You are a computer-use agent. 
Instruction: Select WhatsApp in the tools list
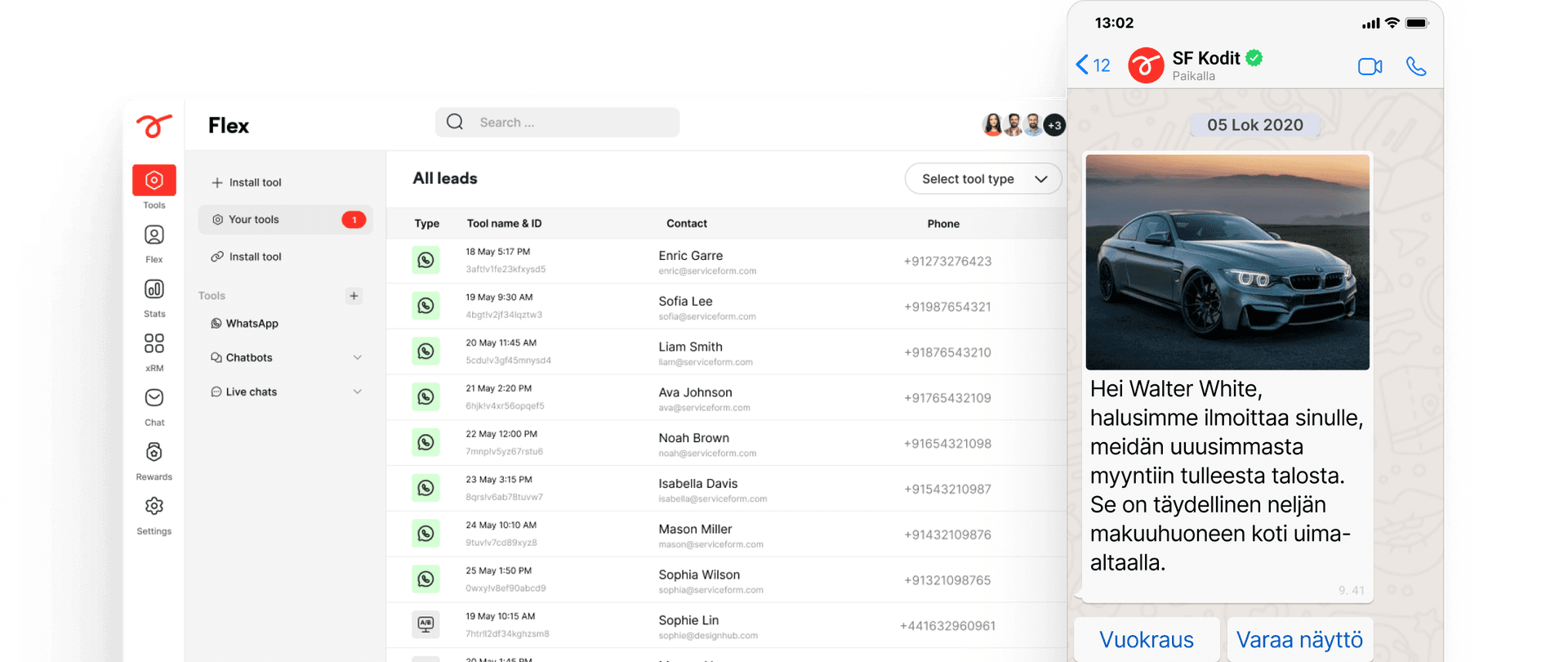[x=252, y=324]
